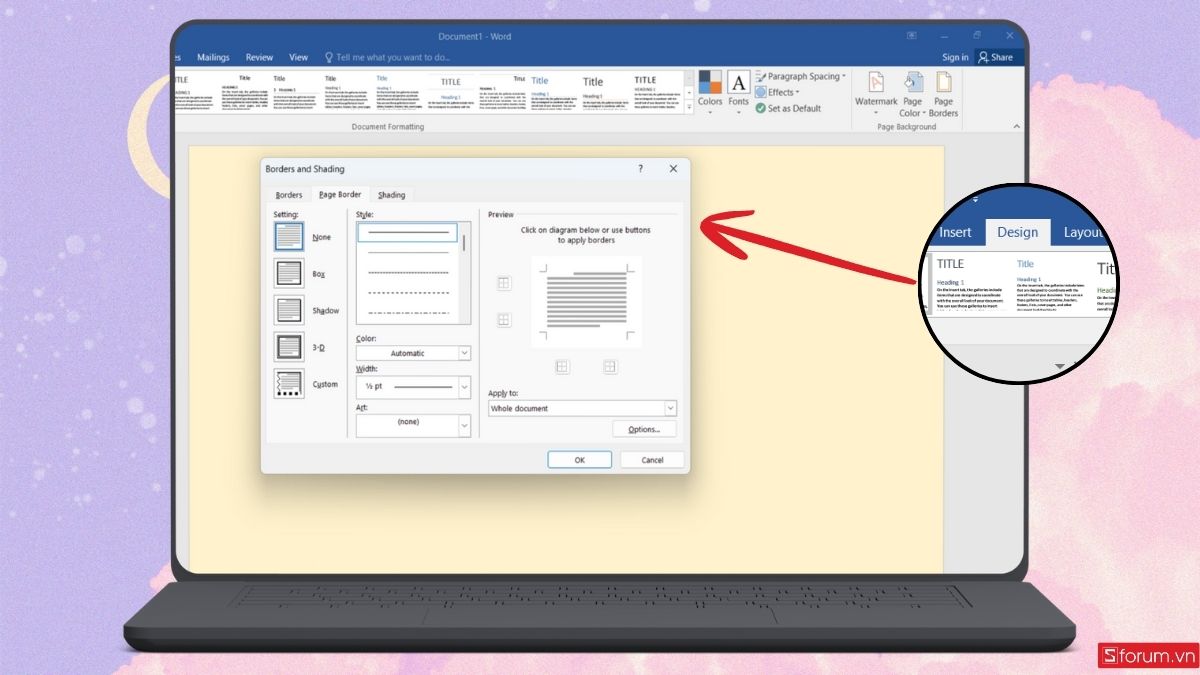Expand the Effects theme dropdown
The width and height of the screenshot is (1200, 675).
tap(777, 92)
